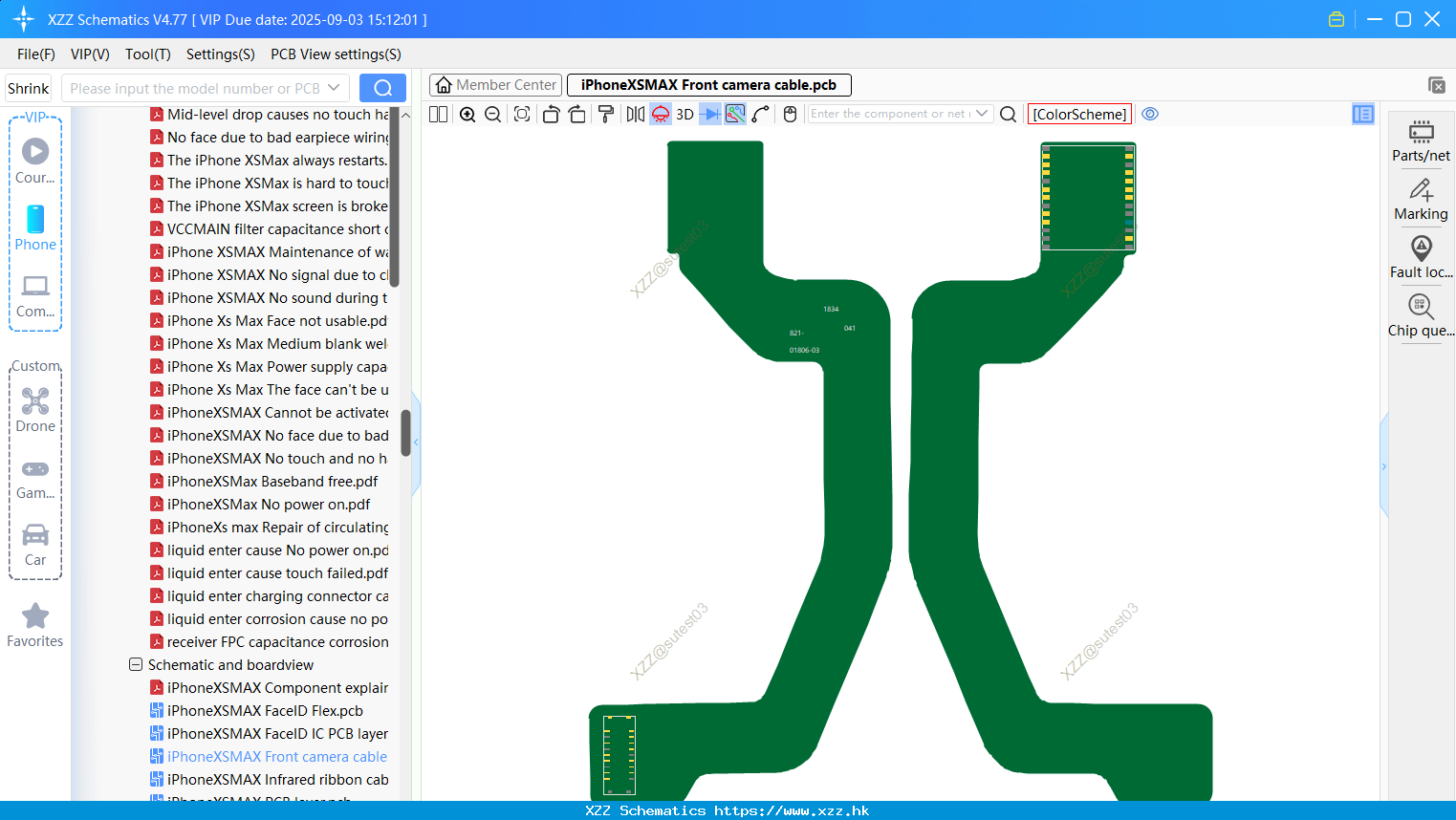1456x820 pixels.
Task: Open Course in sidebar
Action: pos(35,162)
